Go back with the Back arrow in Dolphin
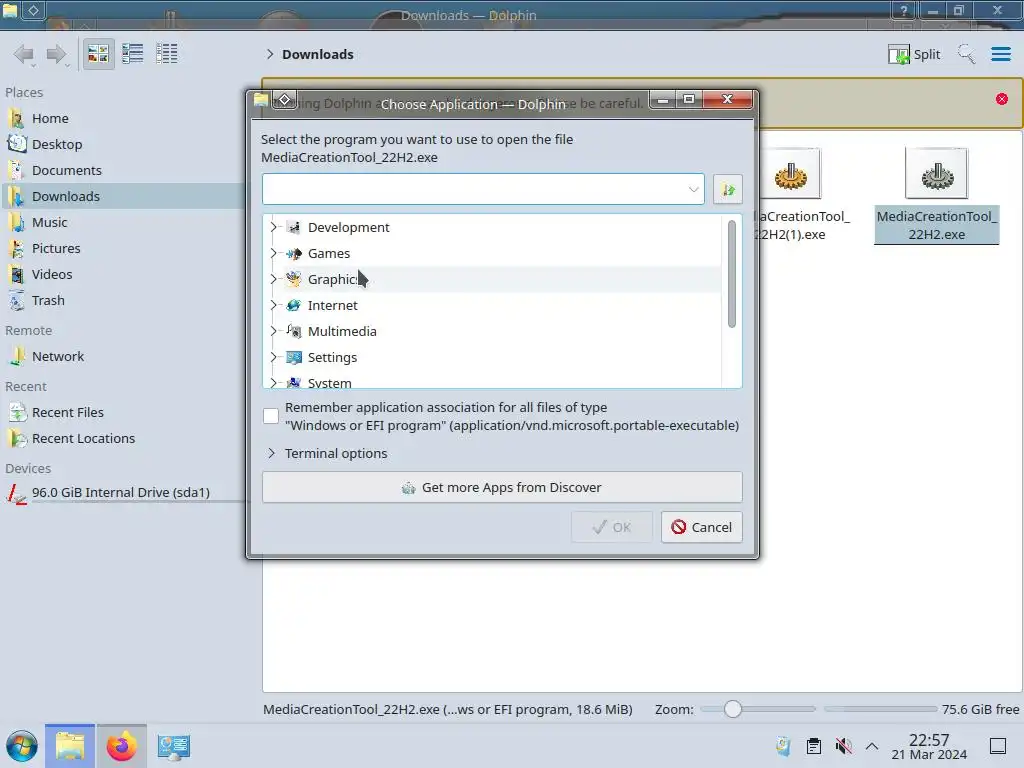Viewport: 1024px width, 768px height. (x=24, y=54)
